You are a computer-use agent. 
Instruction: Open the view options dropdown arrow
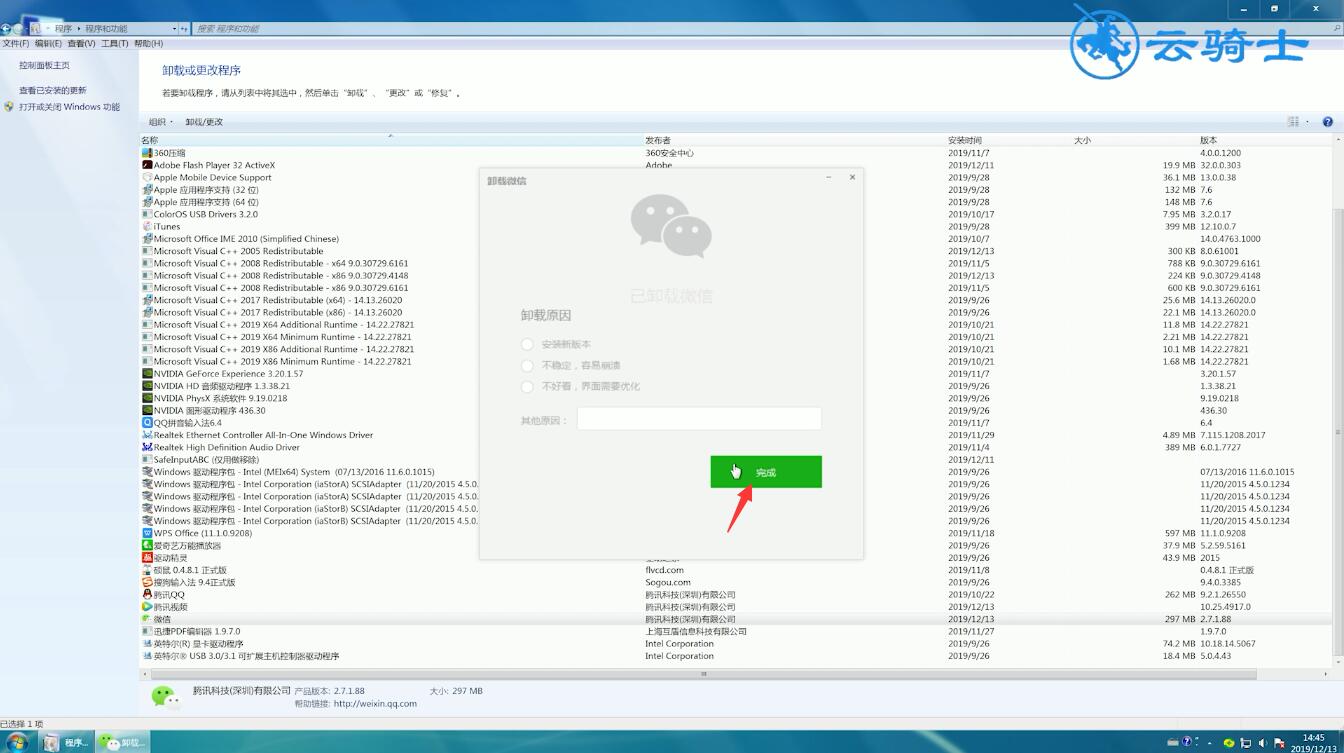pos(1307,122)
